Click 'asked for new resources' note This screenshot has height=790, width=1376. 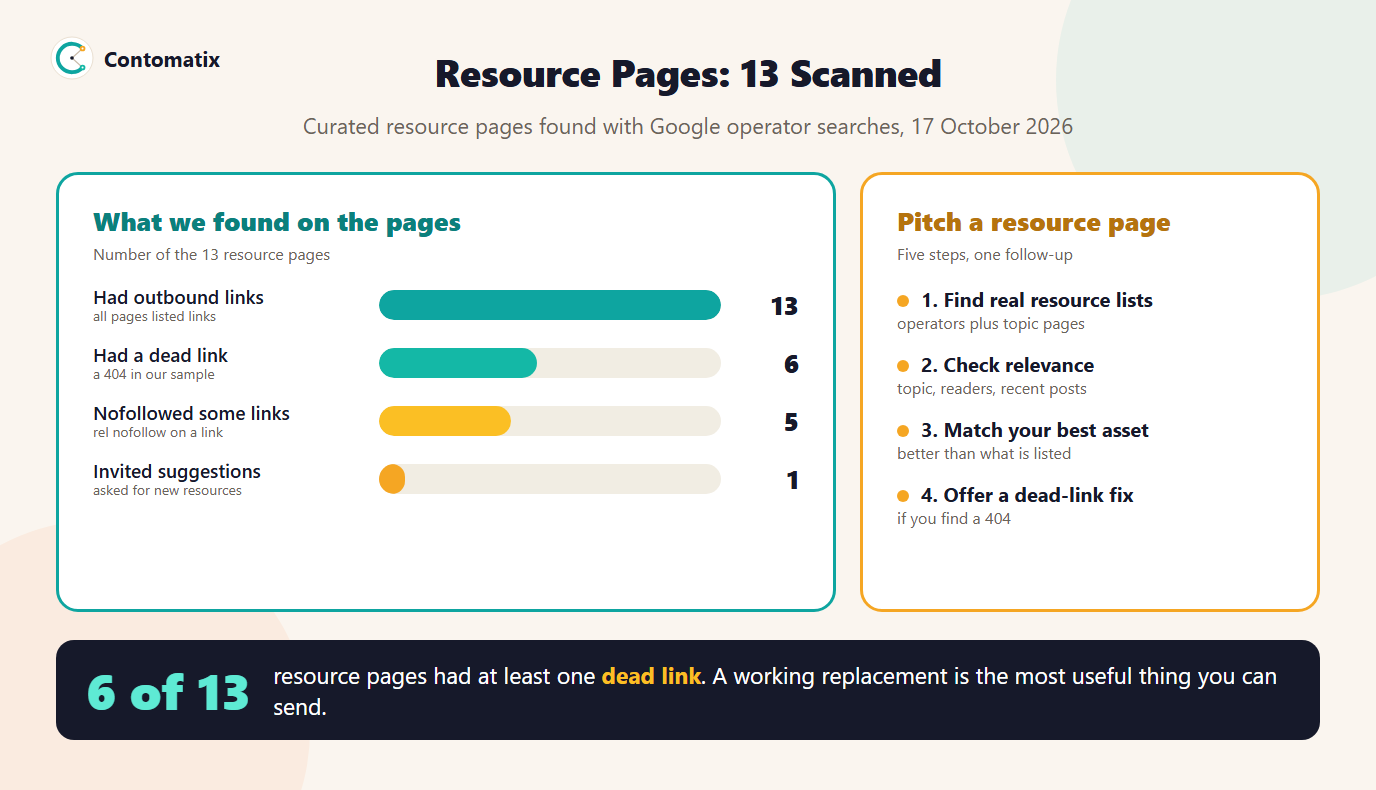(168, 491)
